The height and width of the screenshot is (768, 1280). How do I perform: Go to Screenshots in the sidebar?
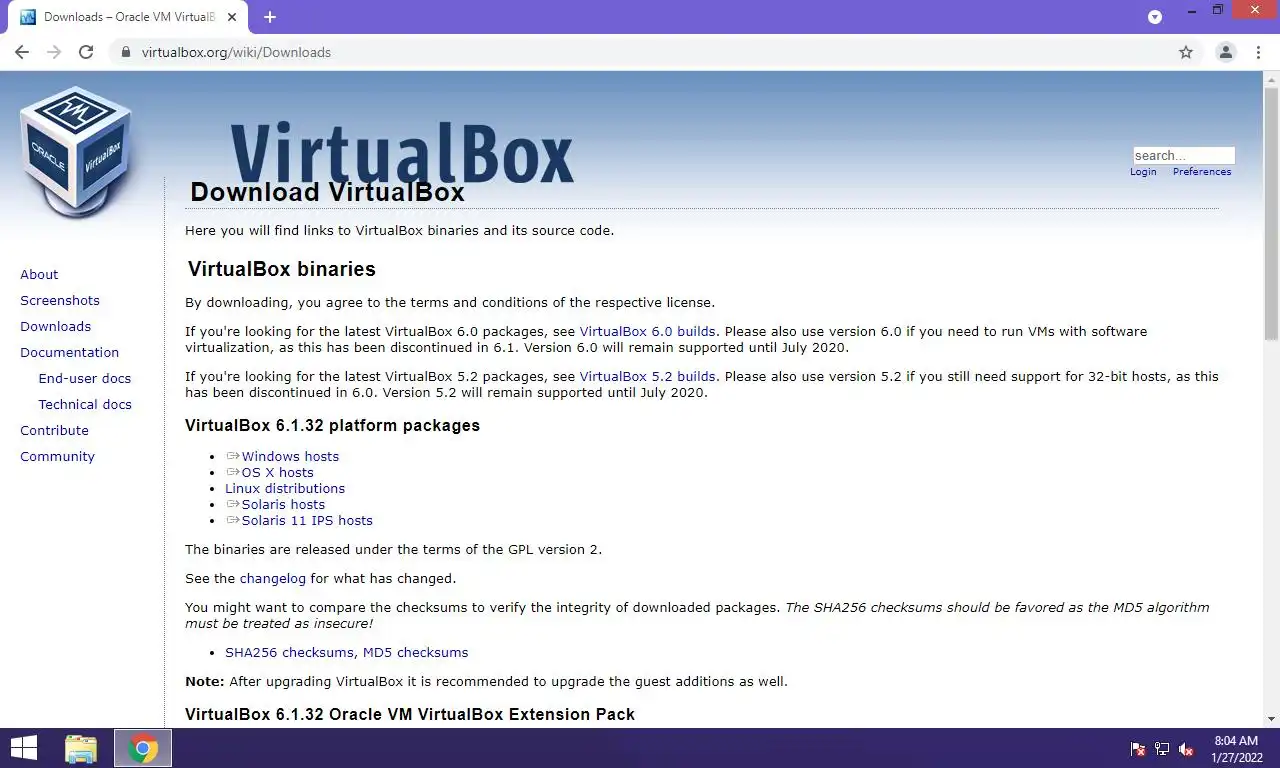point(60,300)
